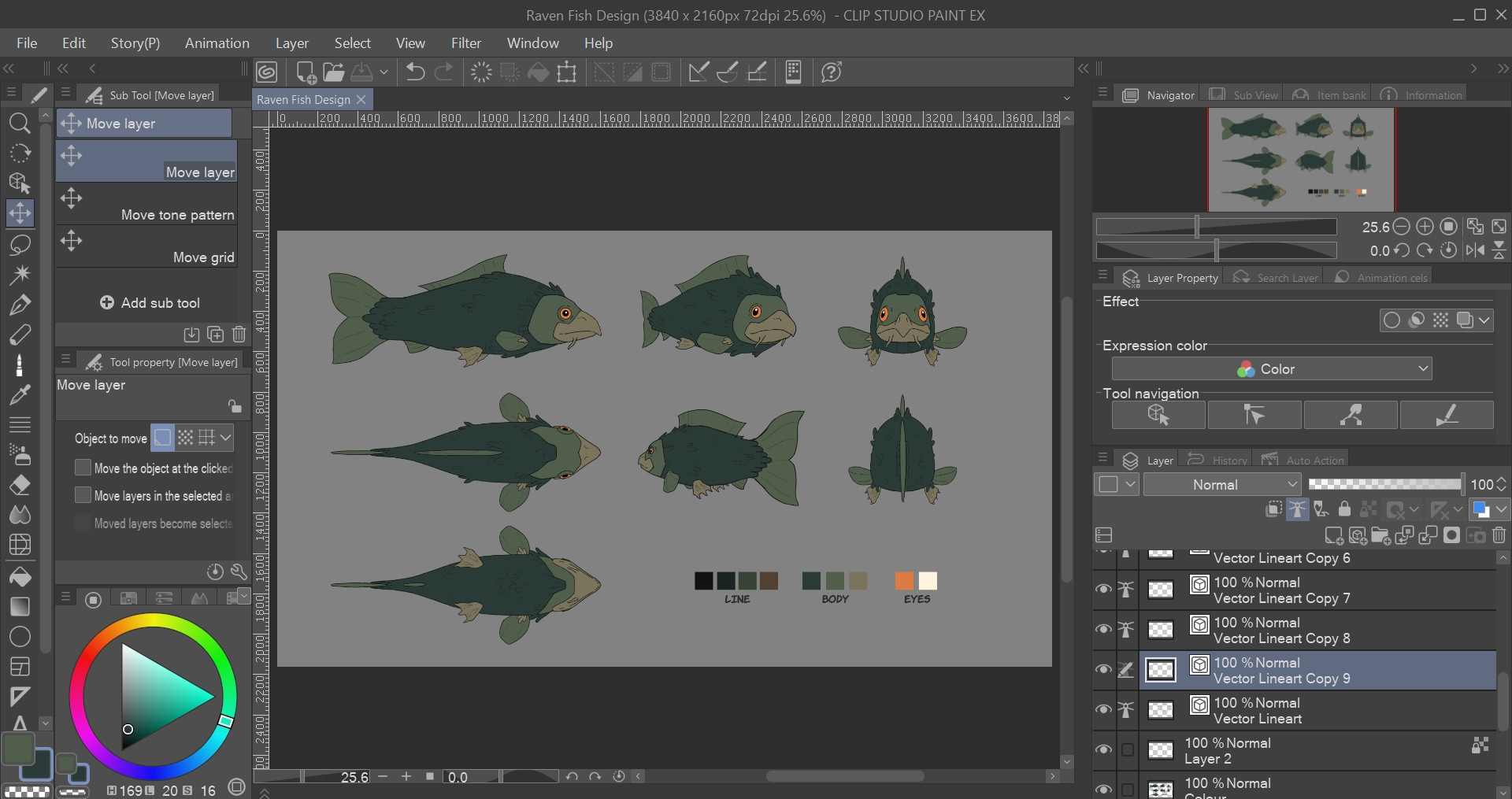Viewport: 1512px width, 799px height.
Task: Select the Pen tool in toolbar
Action: tap(20, 305)
